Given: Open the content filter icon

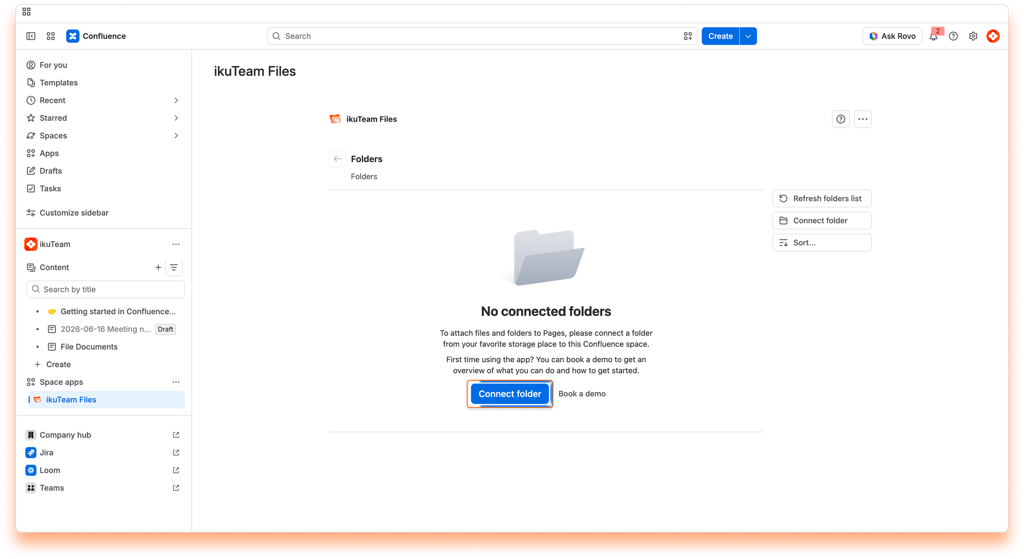Looking at the screenshot, I should tap(174, 267).
